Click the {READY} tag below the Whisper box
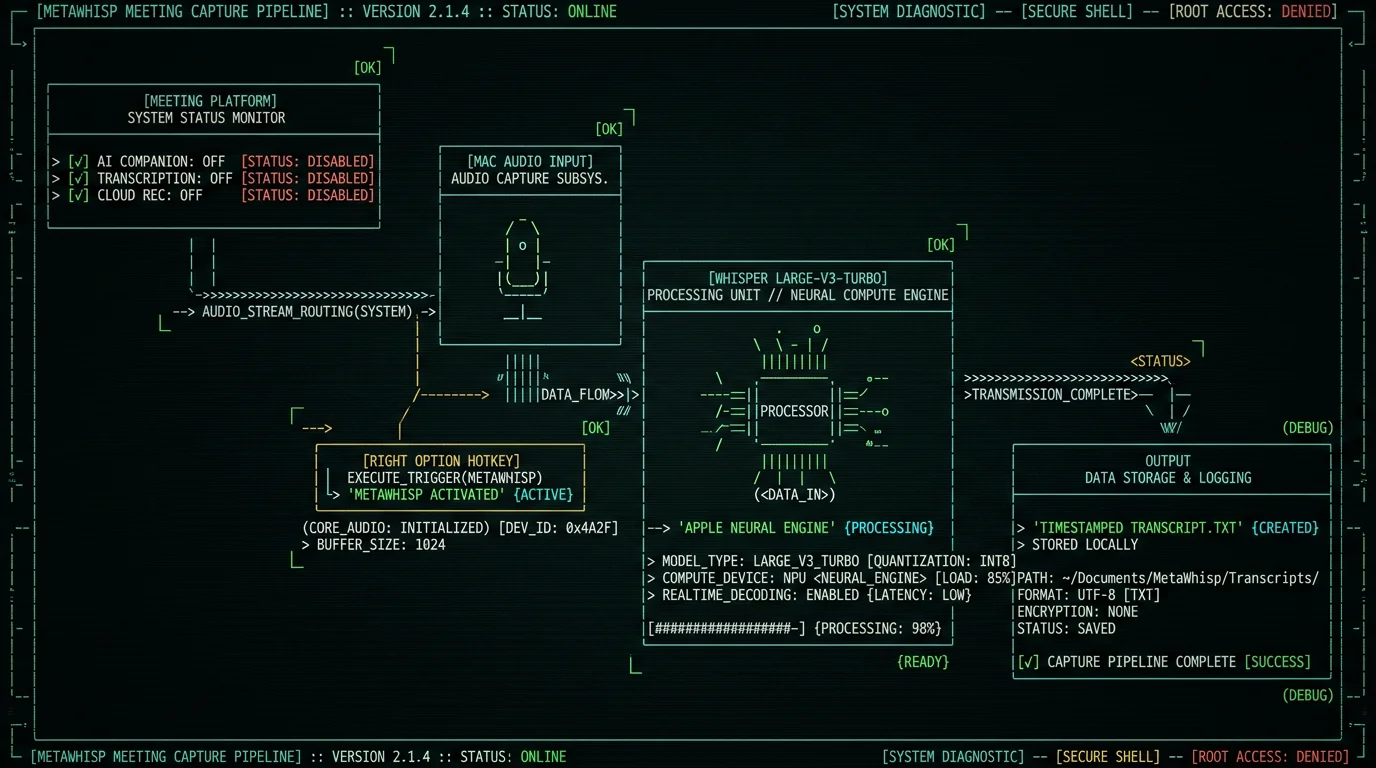Viewport: 1376px width, 768px height. pyautogui.click(x=923, y=662)
